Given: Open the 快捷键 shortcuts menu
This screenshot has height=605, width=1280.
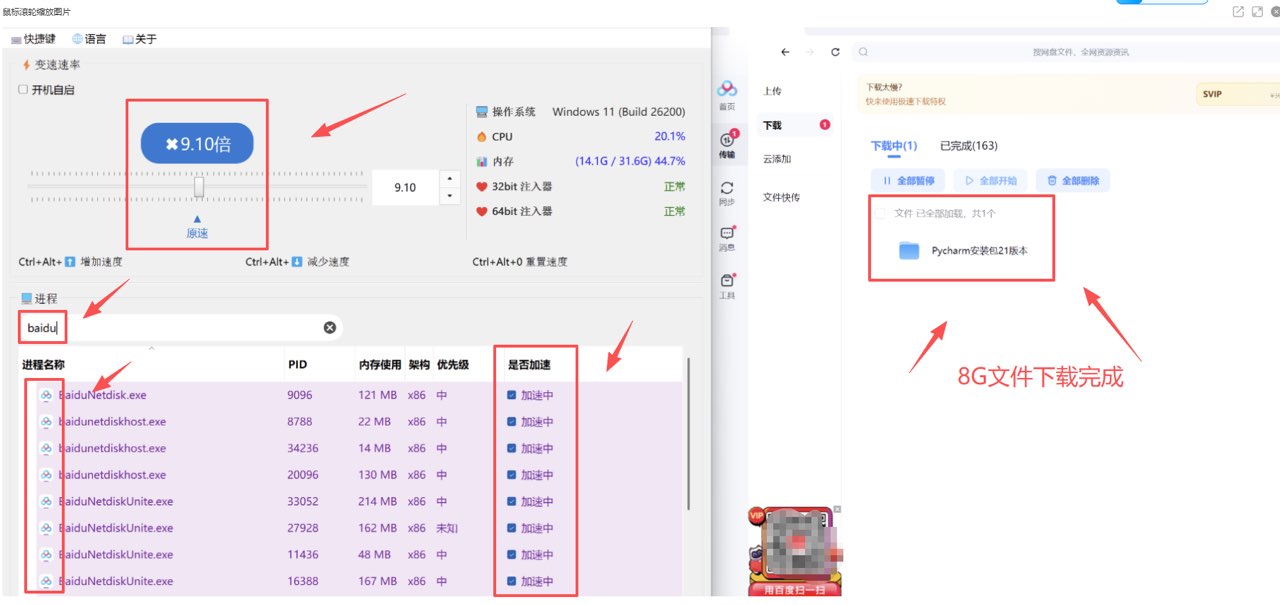Looking at the screenshot, I should [x=33, y=39].
